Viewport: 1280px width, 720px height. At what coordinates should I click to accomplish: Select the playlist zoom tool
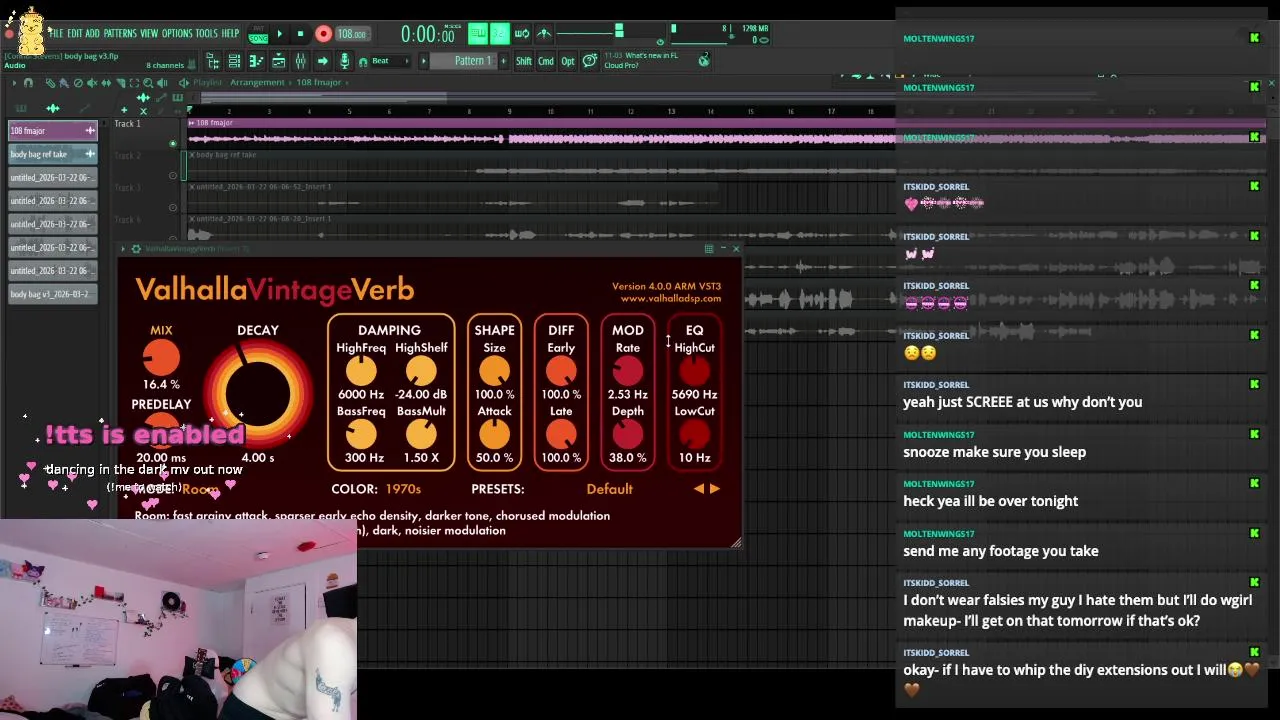[148, 83]
